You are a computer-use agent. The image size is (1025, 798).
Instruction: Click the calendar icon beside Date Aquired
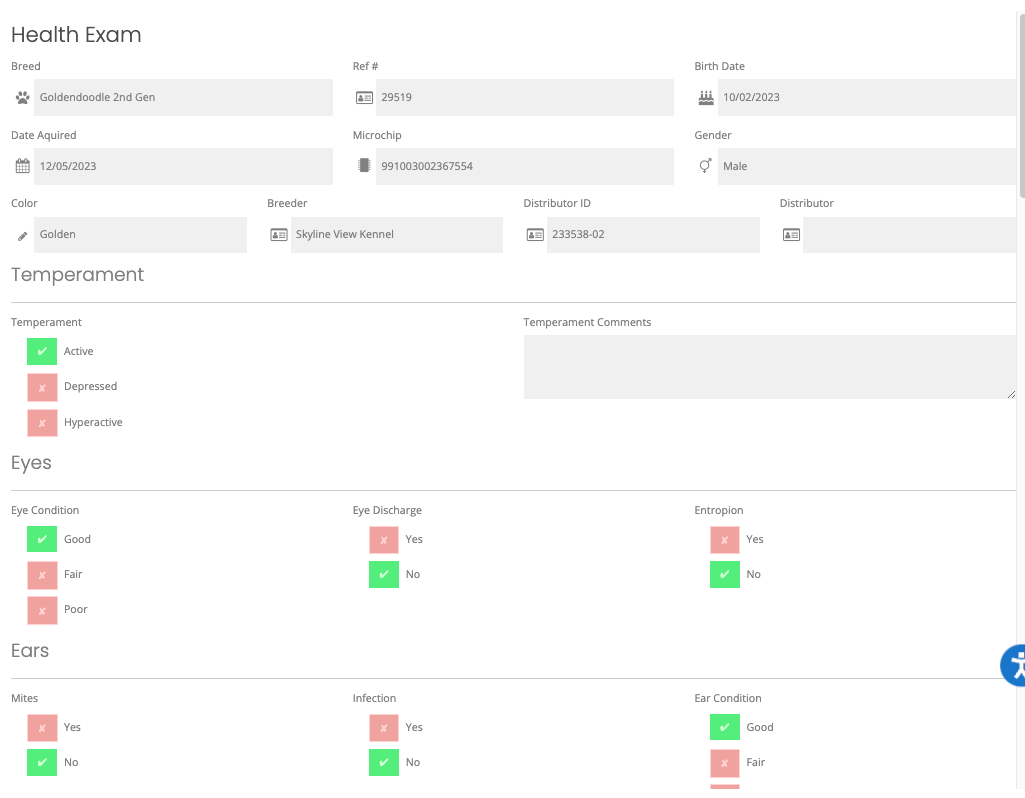coord(23,166)
